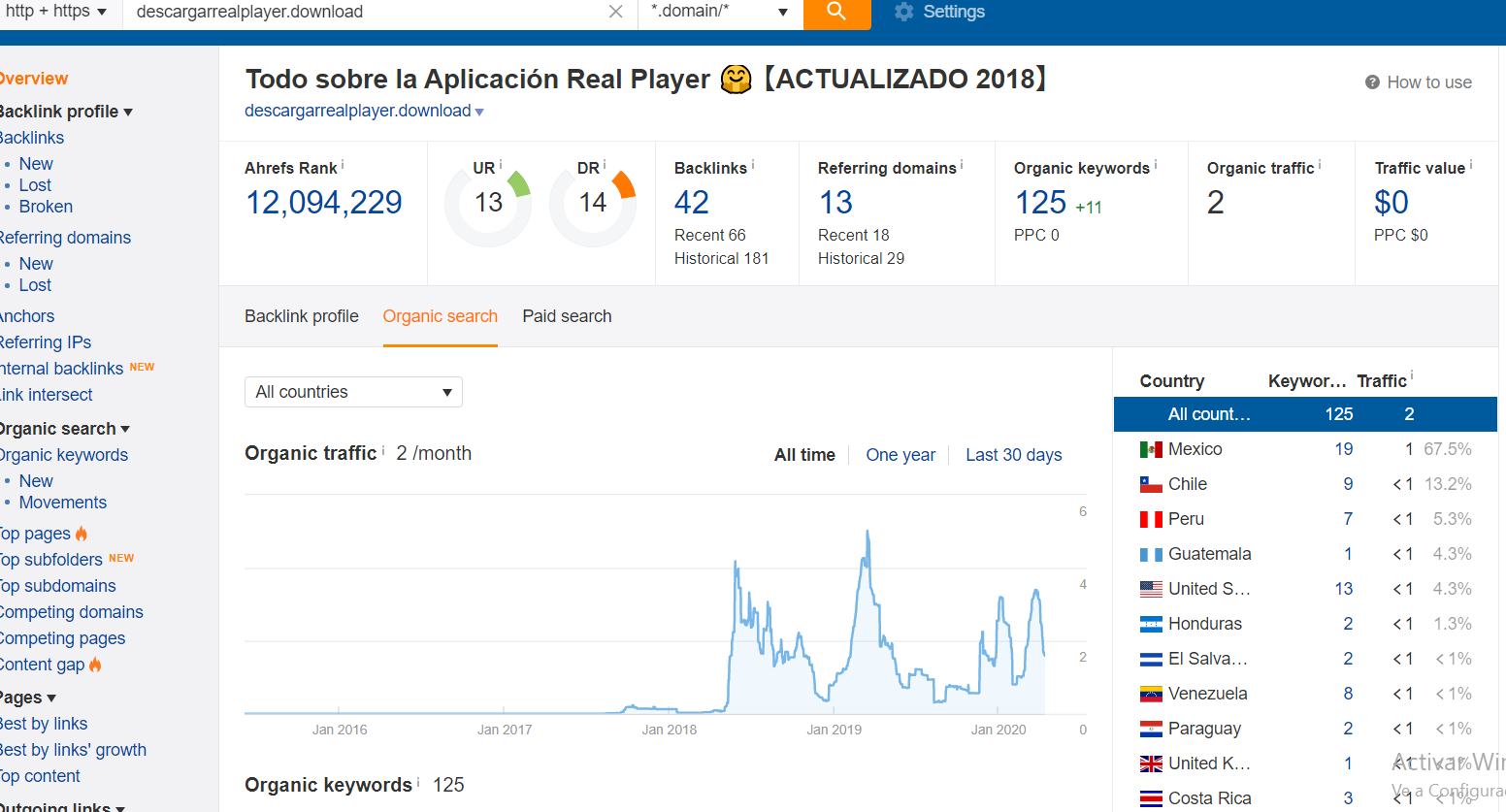Open Best by links' growth report

(x=73, y=750)
